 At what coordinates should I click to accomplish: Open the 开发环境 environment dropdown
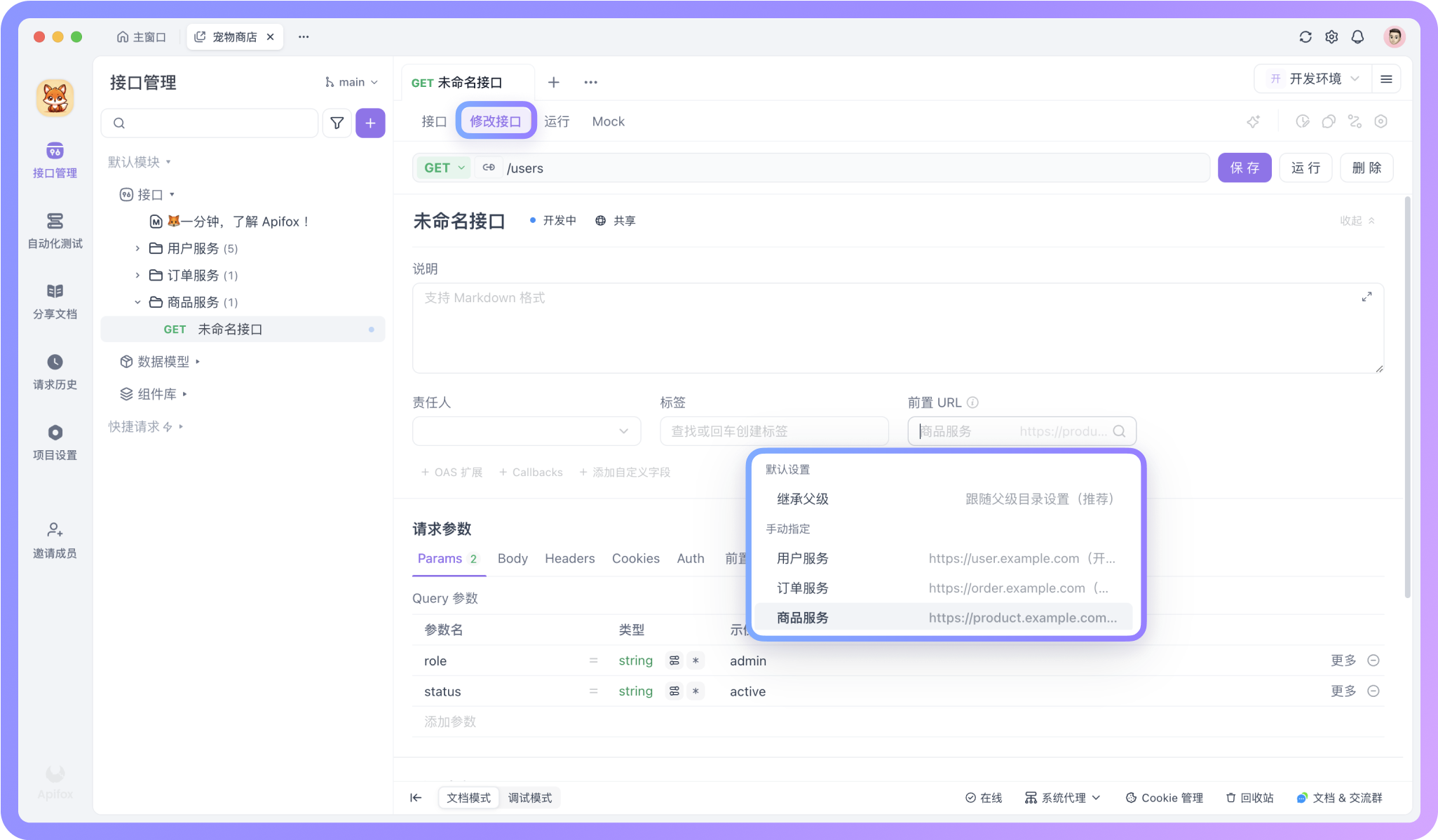[x=1314, y=79]
